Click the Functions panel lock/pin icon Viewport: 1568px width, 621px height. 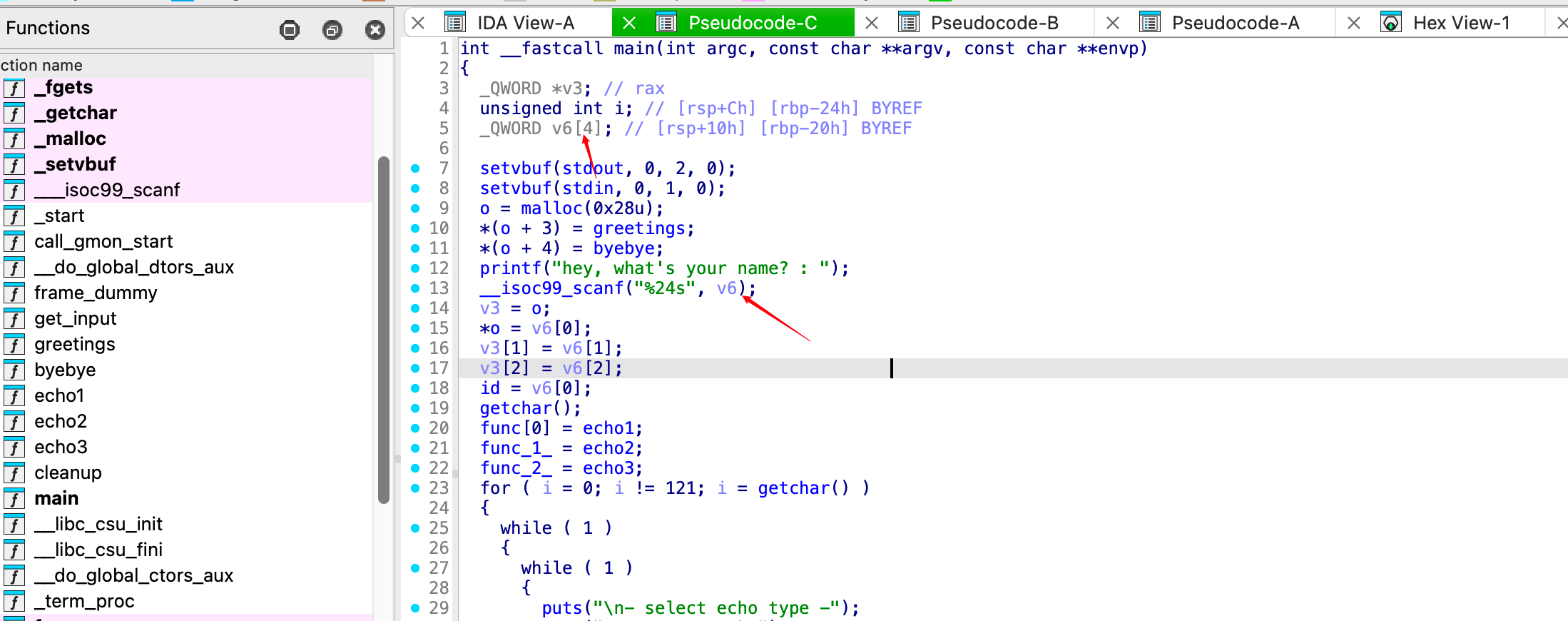(290, 29)
